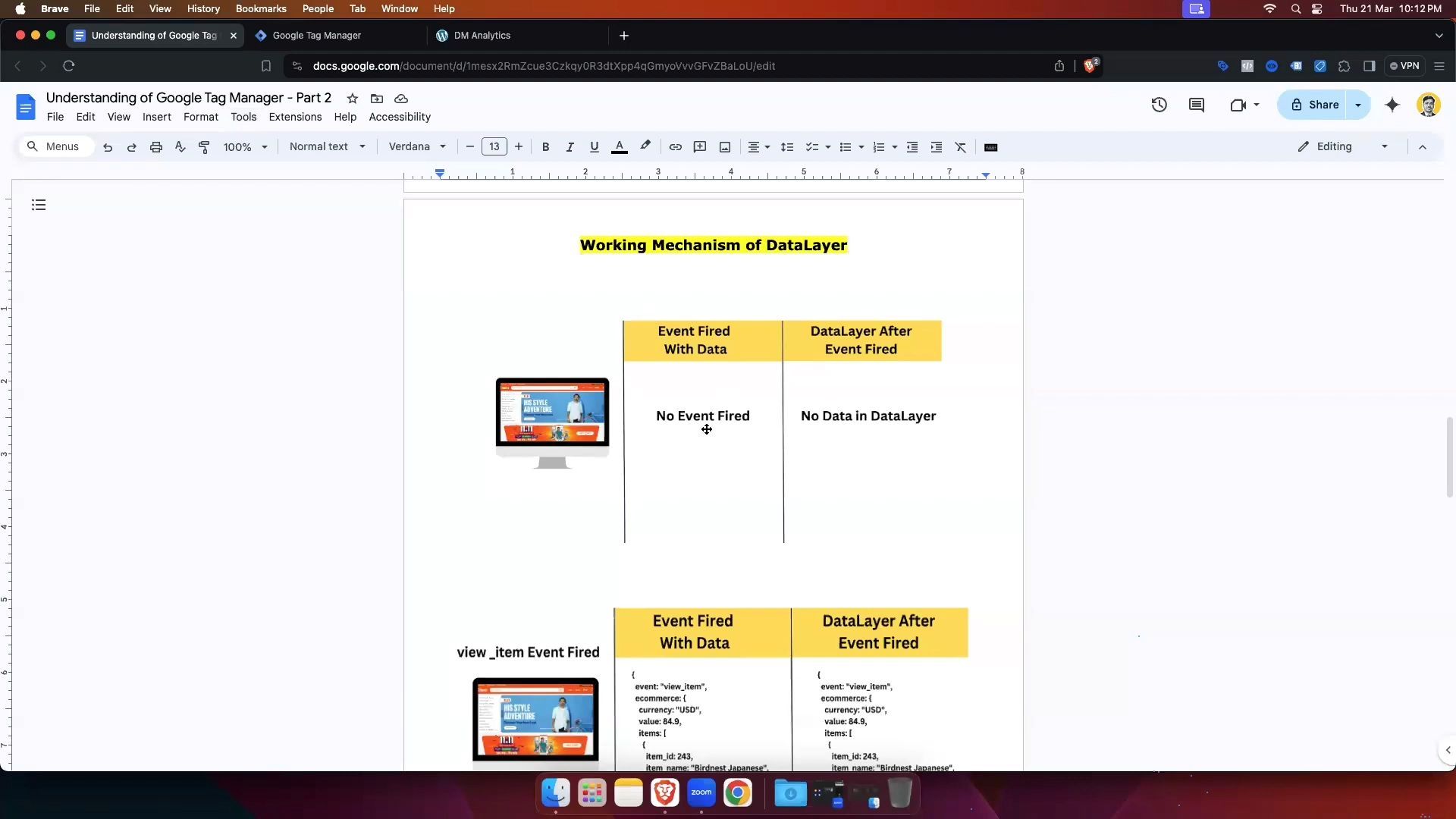Click the Redo icon in the toolbar
The height and width of the screenshot is (819, 1456).
132,147
